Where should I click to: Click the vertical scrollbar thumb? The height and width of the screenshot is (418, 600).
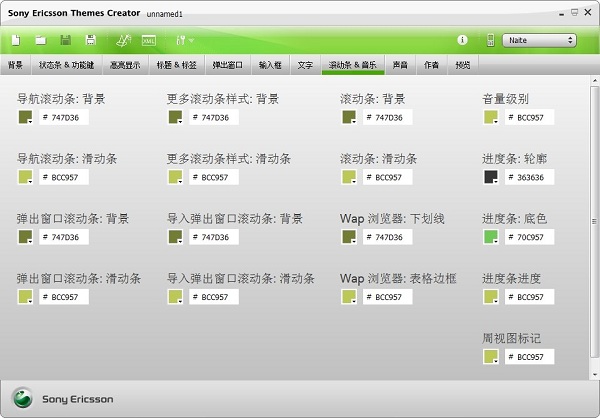[x=594, y=221]
